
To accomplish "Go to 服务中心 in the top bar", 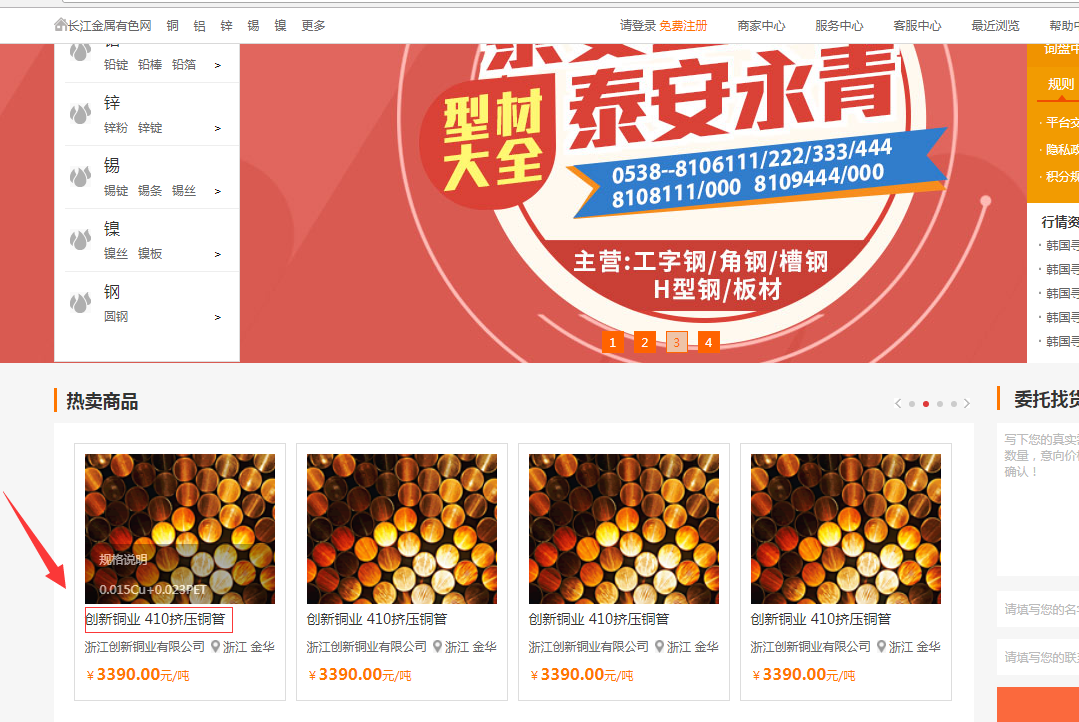I will pos(839,25).
